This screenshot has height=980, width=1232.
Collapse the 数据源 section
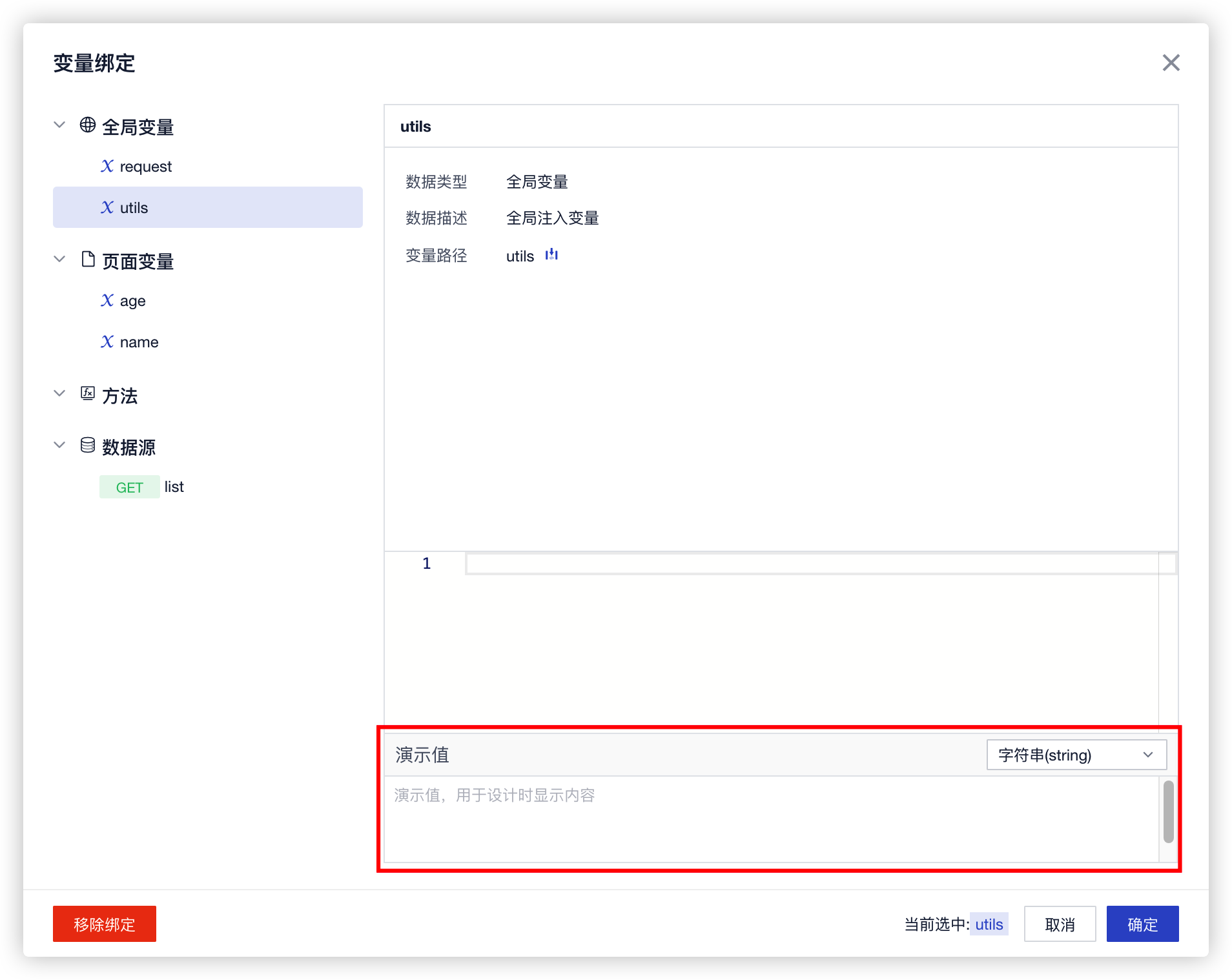pos(59,445)
